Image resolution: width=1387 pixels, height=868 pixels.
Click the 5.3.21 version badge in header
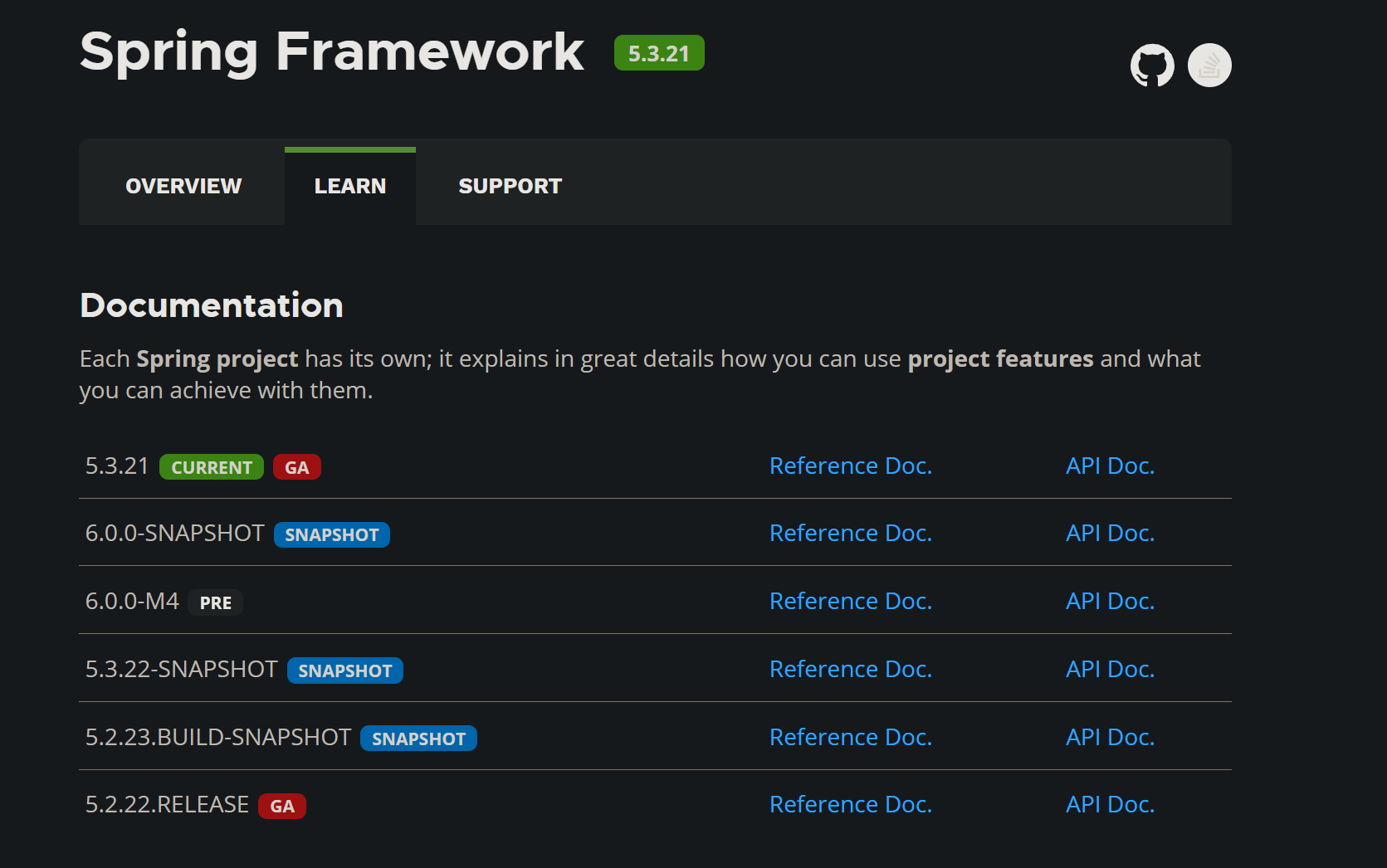(659, 53)
